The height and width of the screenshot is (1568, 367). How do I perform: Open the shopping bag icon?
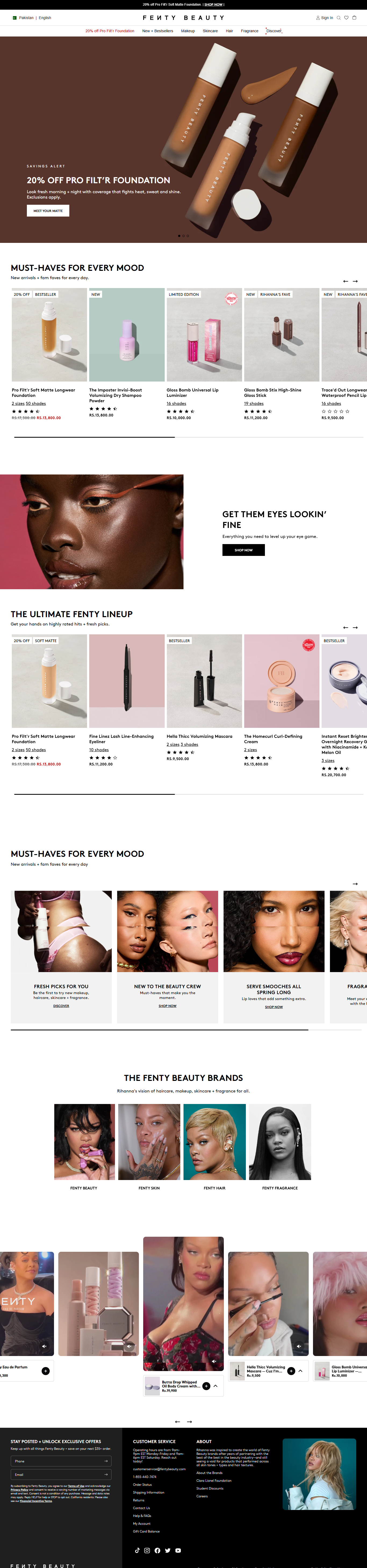tap(354, 18)
